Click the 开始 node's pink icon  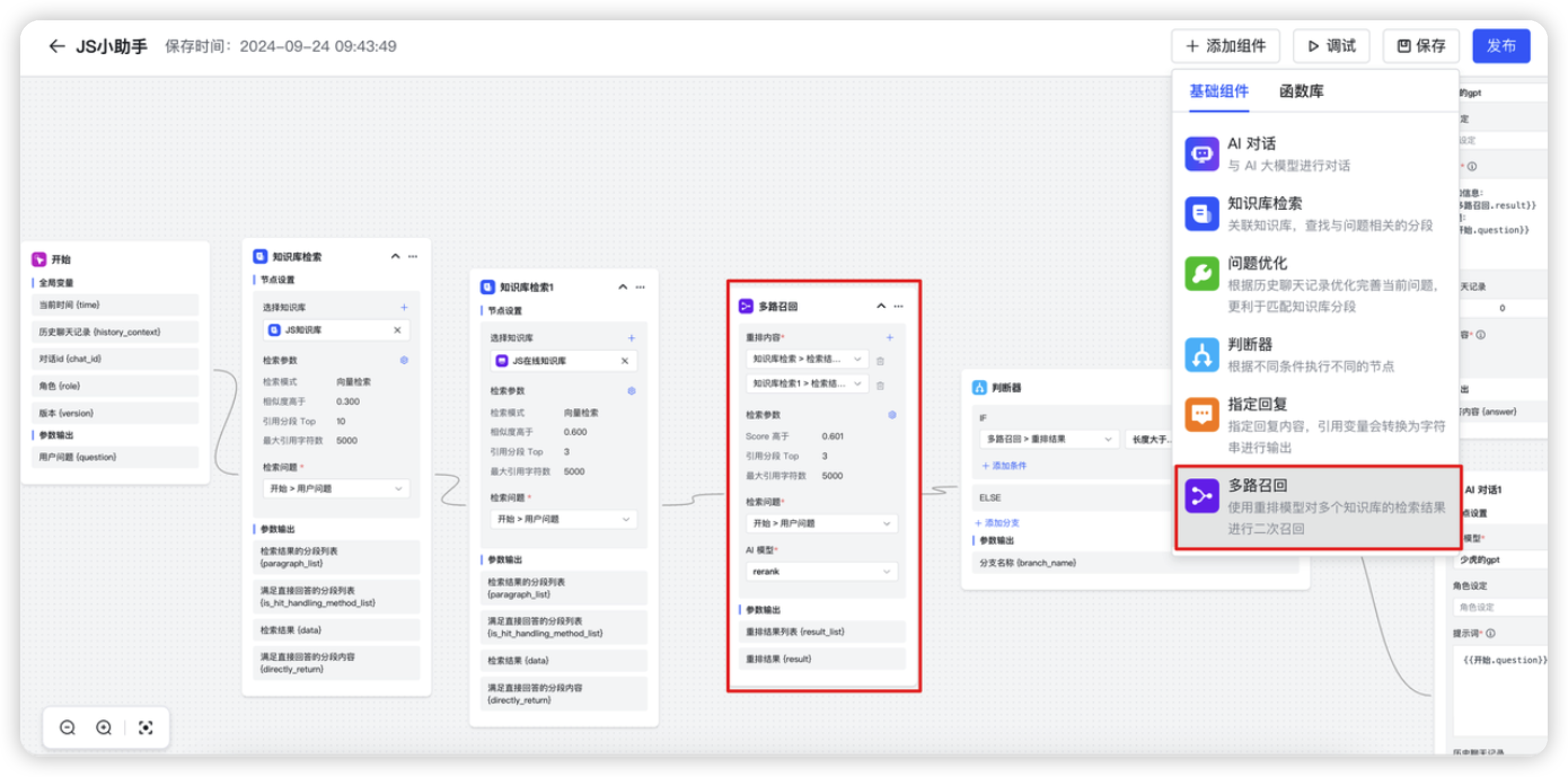[39, 259]
